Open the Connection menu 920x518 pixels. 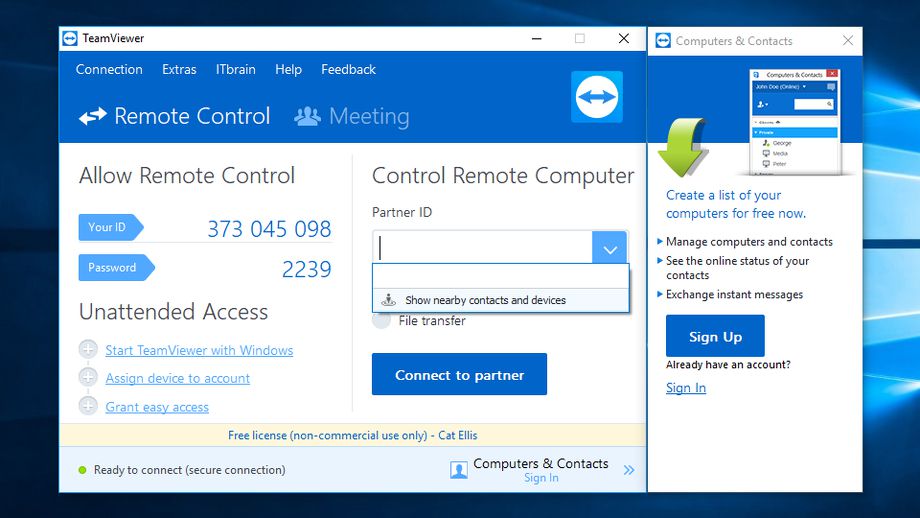tap(109, 69)
